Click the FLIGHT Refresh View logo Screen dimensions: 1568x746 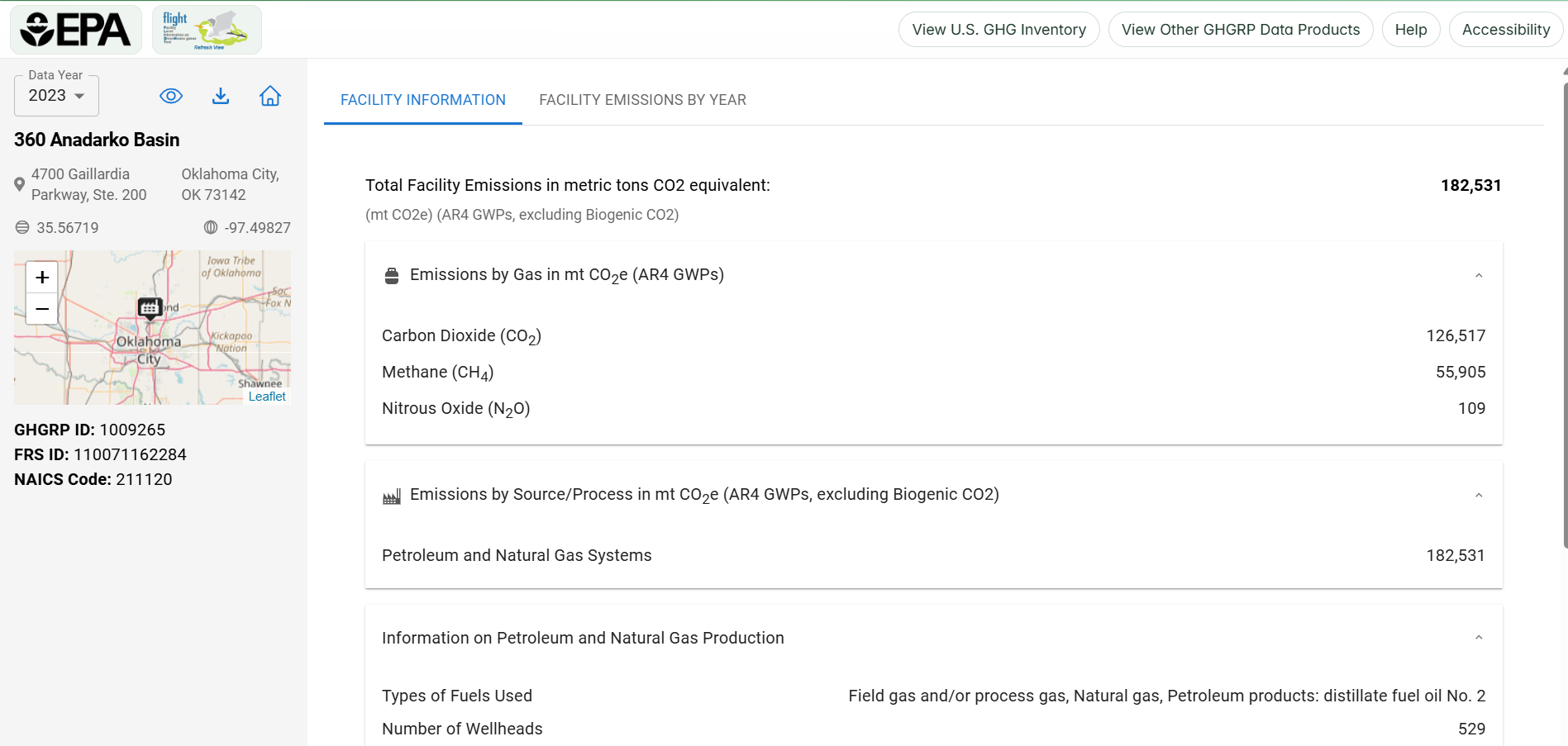click(x=207, y=29)
